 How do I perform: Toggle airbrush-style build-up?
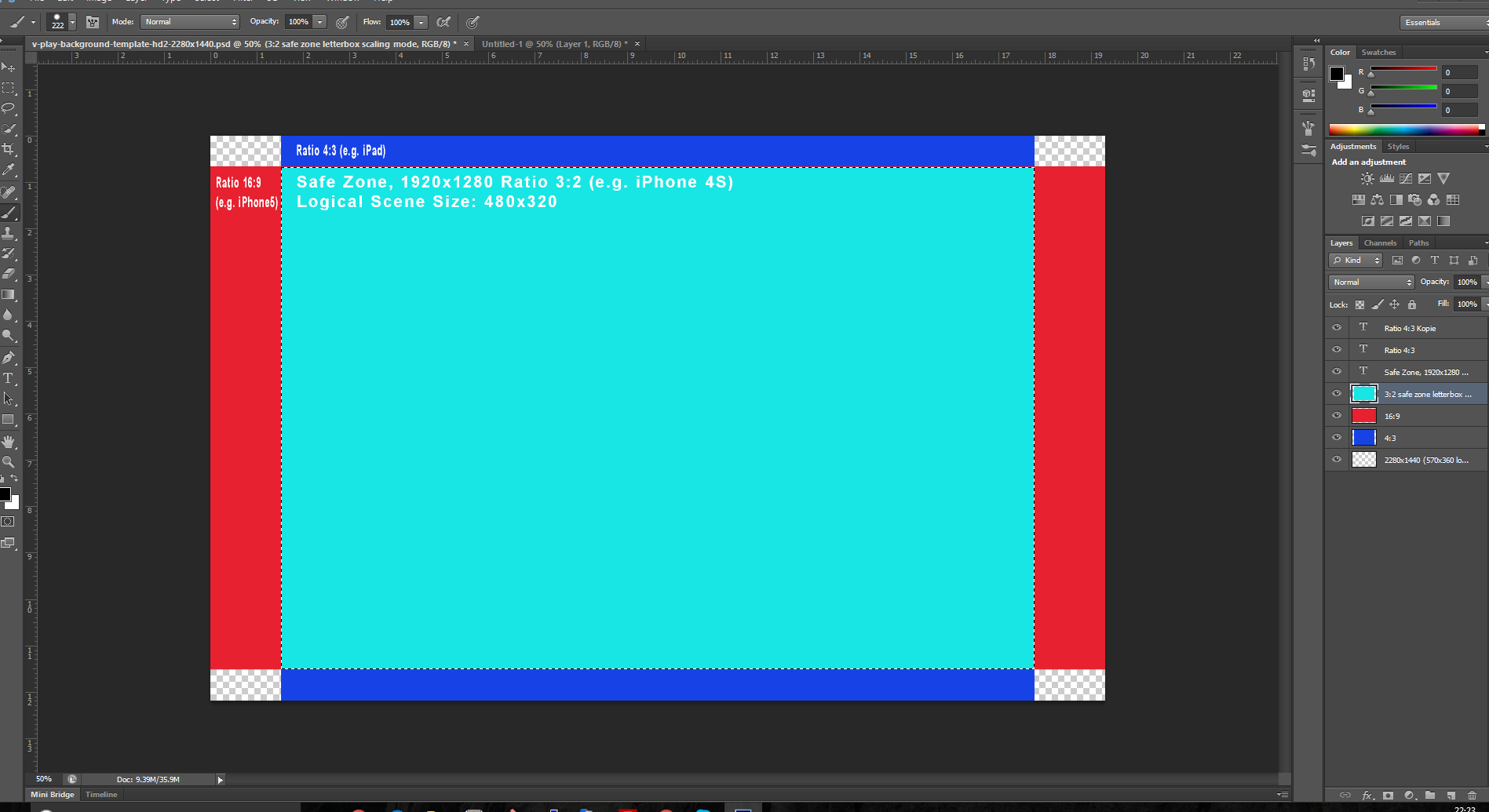click(x=443, y=22)
